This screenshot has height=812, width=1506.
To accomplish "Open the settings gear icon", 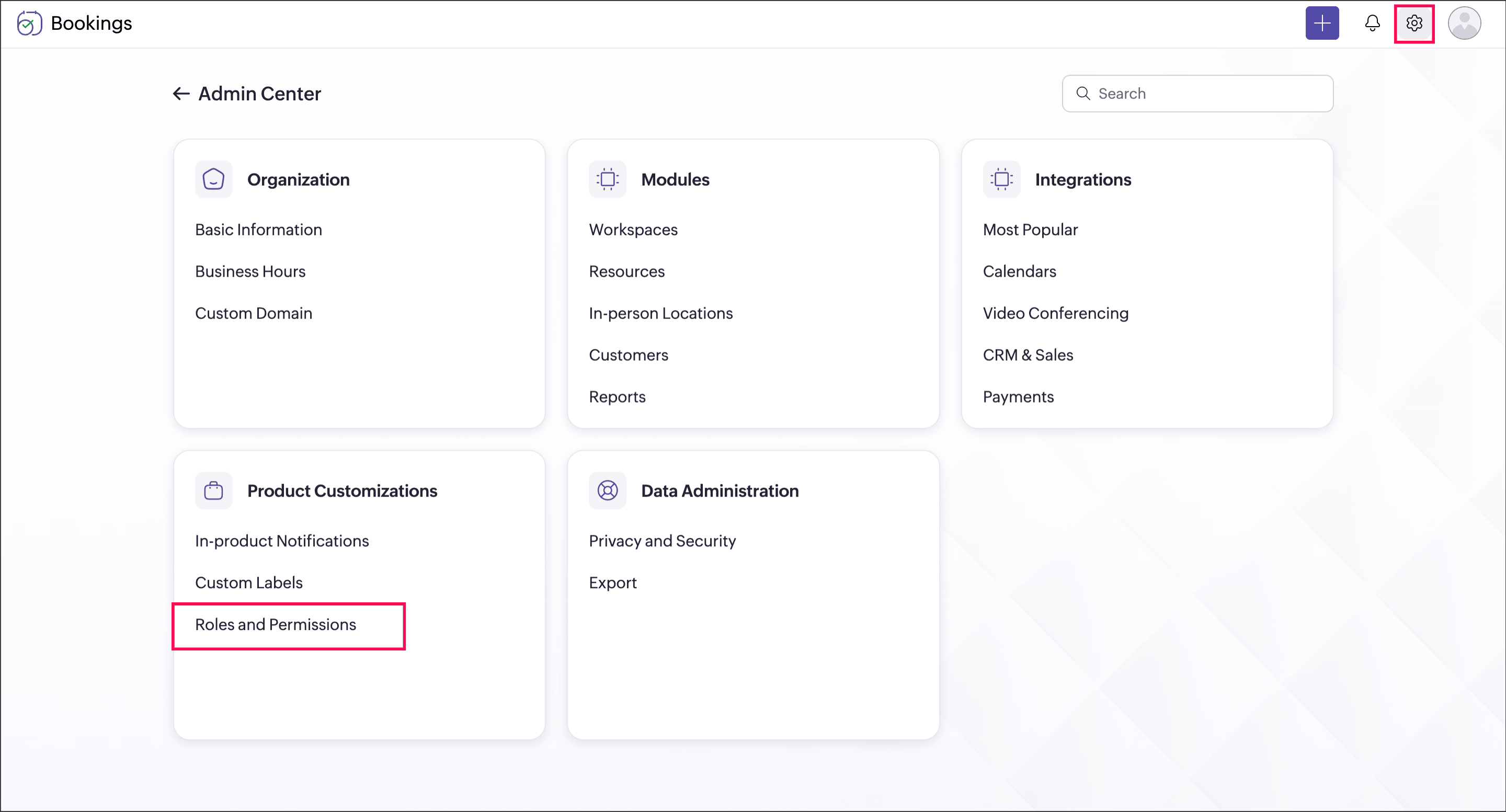I will (x=1413, y=24).
